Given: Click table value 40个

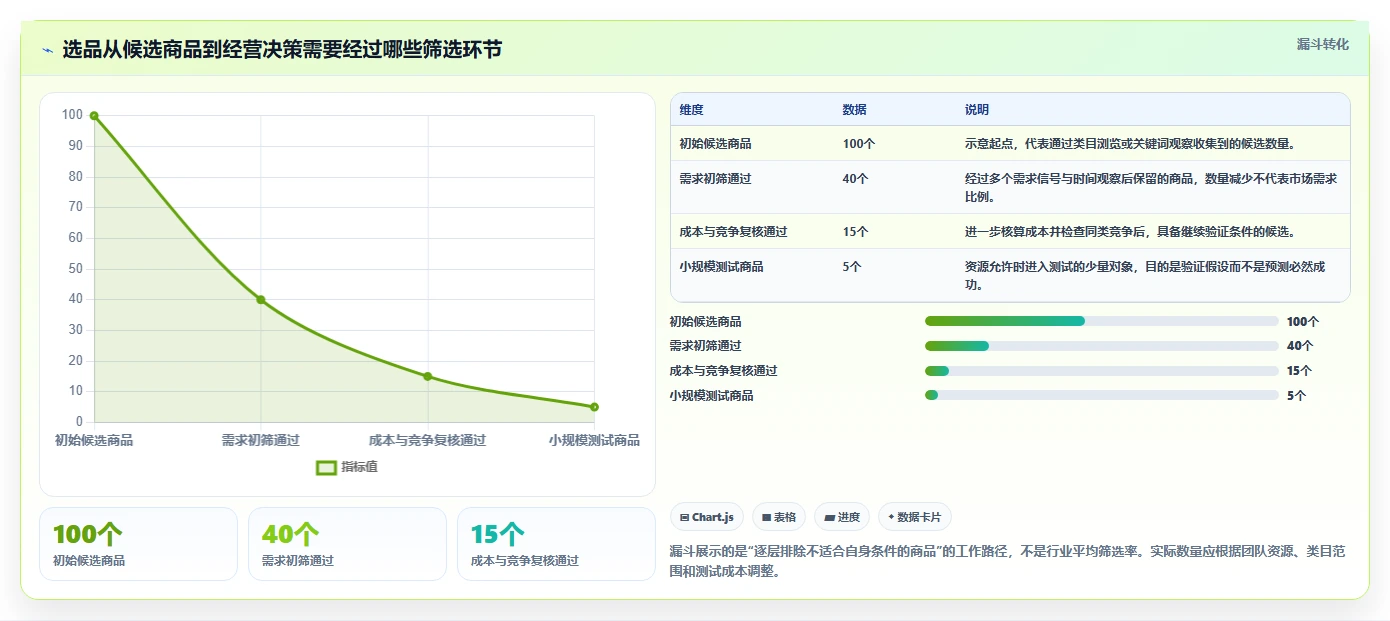Looking at the screenshot, I should pyautogui.click(x=856, y=179).
